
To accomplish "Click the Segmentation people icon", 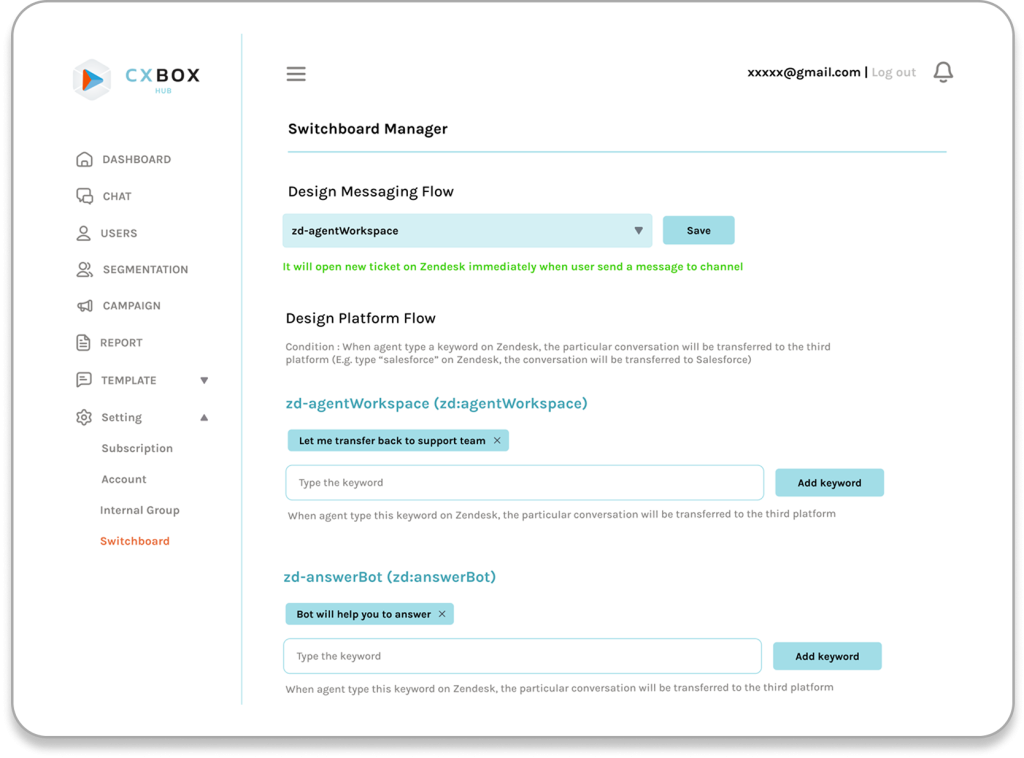I will pos(84,270).
